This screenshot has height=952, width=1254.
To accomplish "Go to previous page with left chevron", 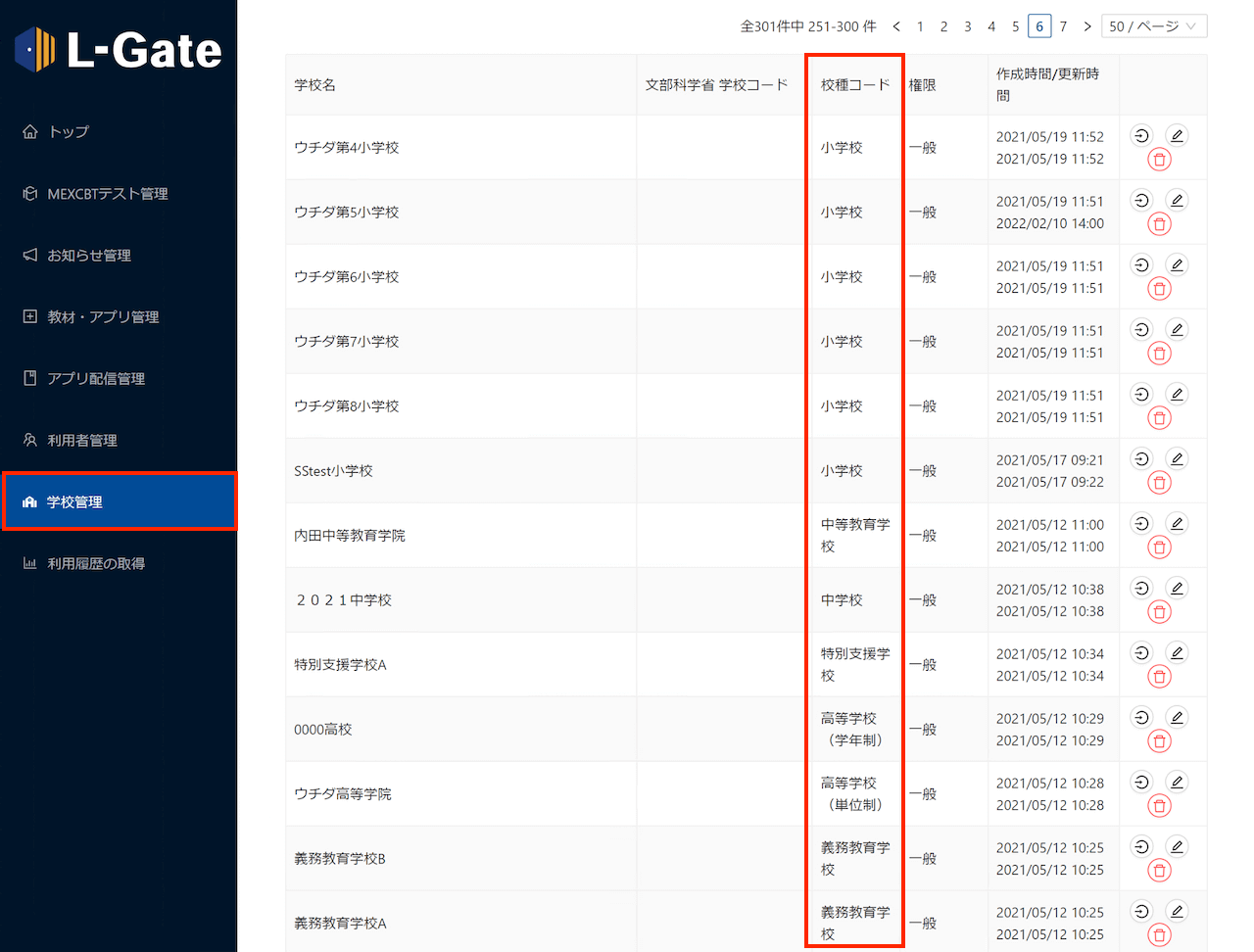I will tap(896, 26).
